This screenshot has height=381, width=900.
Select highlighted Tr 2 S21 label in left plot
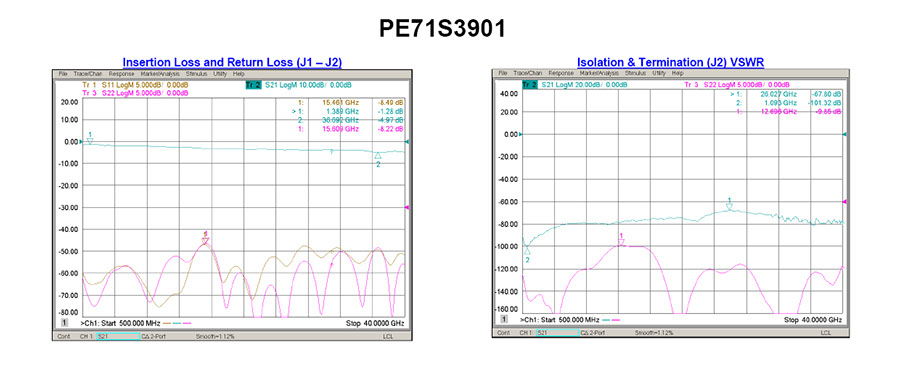(298, 85)
